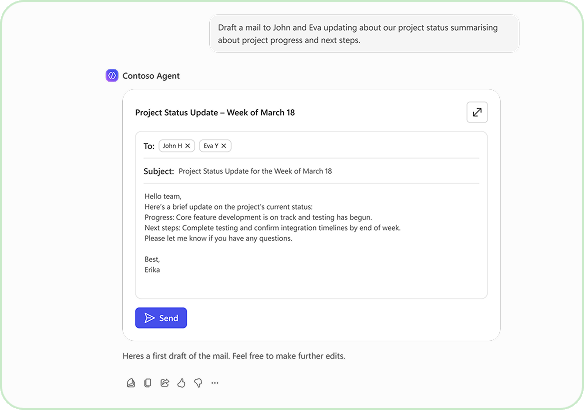Click the 'Please let me know' line

coord(218,238)
